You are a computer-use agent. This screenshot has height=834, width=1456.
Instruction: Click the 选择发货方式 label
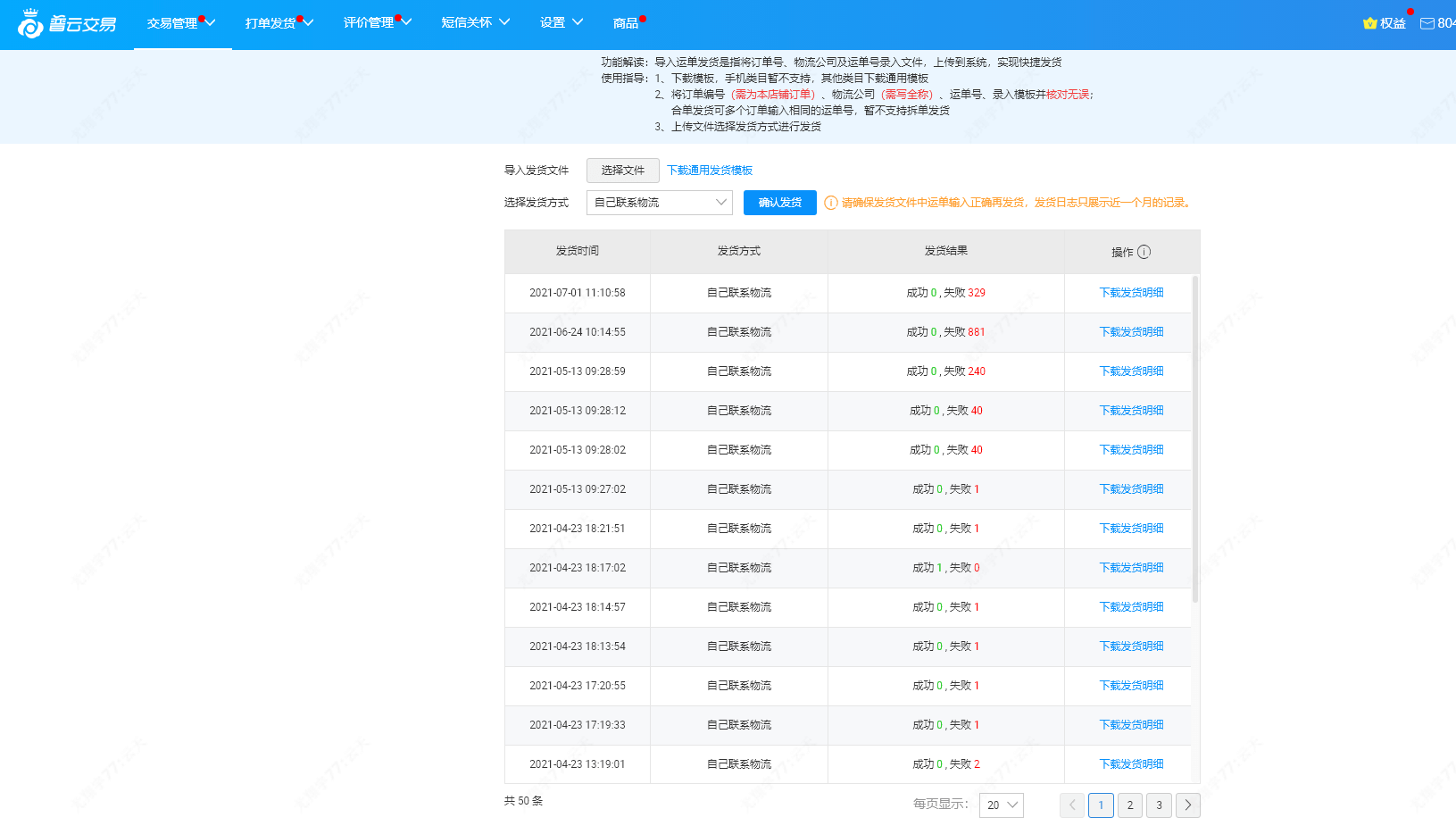pos(537,203)
